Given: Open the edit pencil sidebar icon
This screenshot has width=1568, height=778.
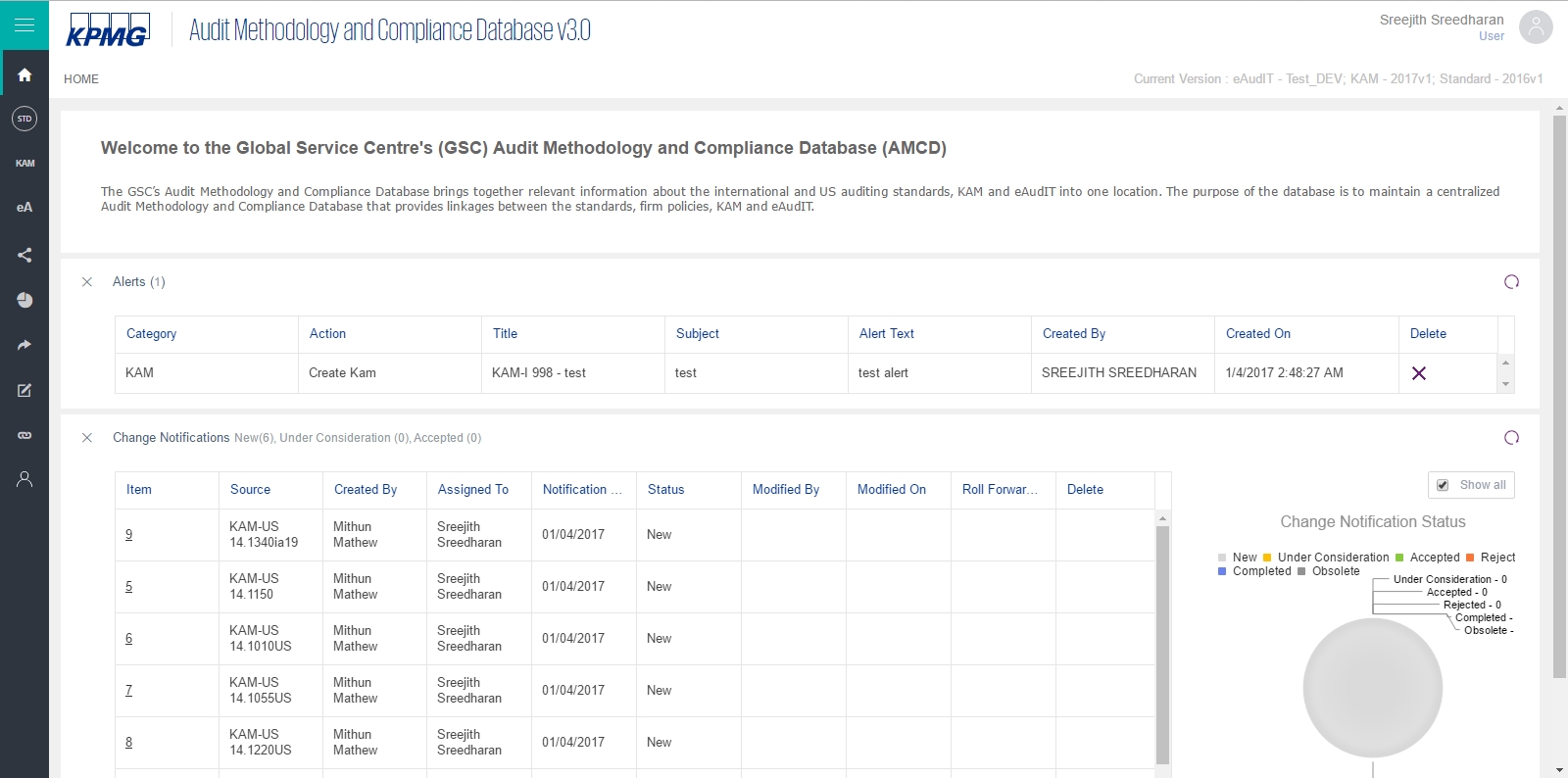Looking at the screenshot, I should 24,390.
